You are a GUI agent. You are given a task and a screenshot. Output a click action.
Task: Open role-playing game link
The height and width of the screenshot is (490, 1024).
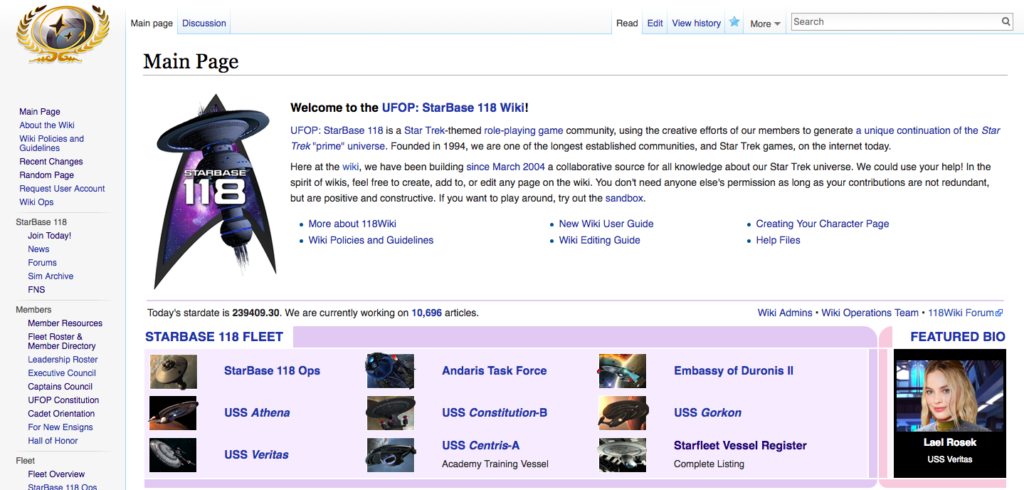[x=523, y=130]
